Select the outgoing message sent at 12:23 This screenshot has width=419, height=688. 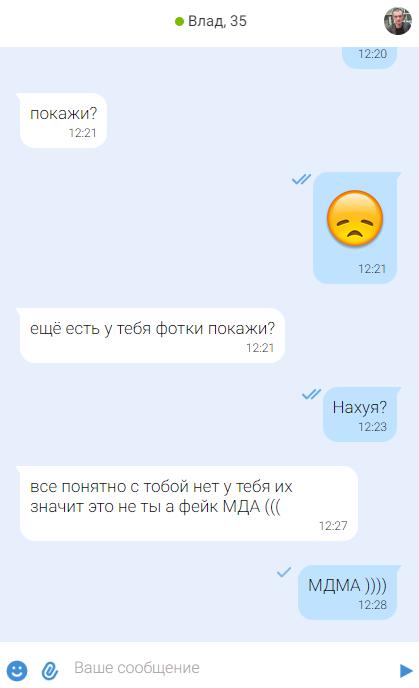(x=360, y=414)
